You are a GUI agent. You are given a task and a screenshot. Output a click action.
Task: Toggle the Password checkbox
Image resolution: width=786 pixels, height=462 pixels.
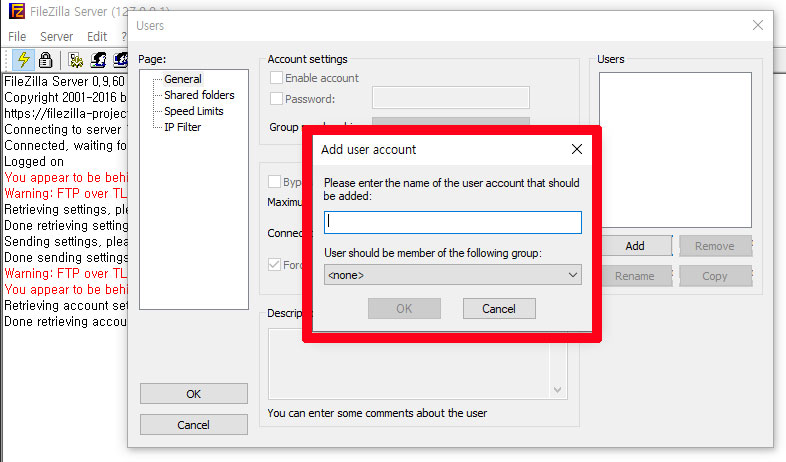276,98
